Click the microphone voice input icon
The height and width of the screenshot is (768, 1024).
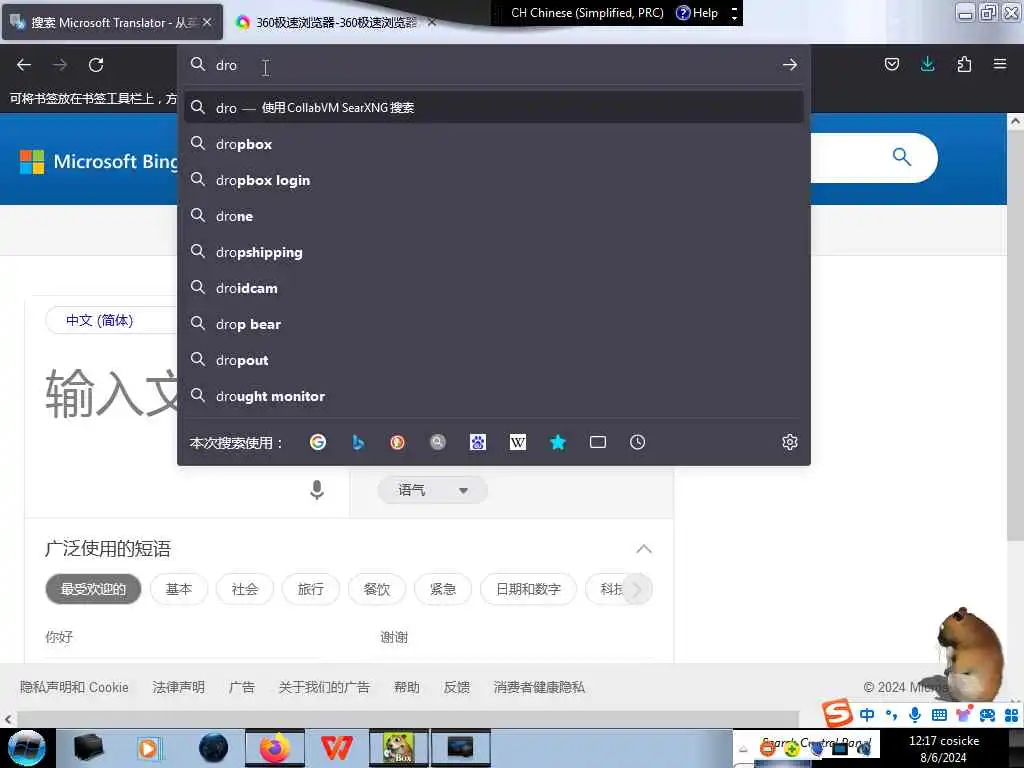coord(317,490)
